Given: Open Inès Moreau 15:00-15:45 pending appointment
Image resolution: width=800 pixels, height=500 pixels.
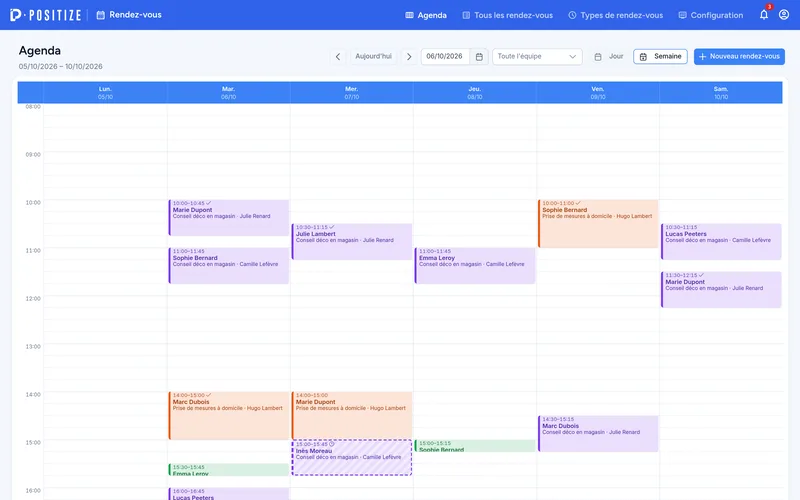Looking at the screenshot, I should click(352, 458).
